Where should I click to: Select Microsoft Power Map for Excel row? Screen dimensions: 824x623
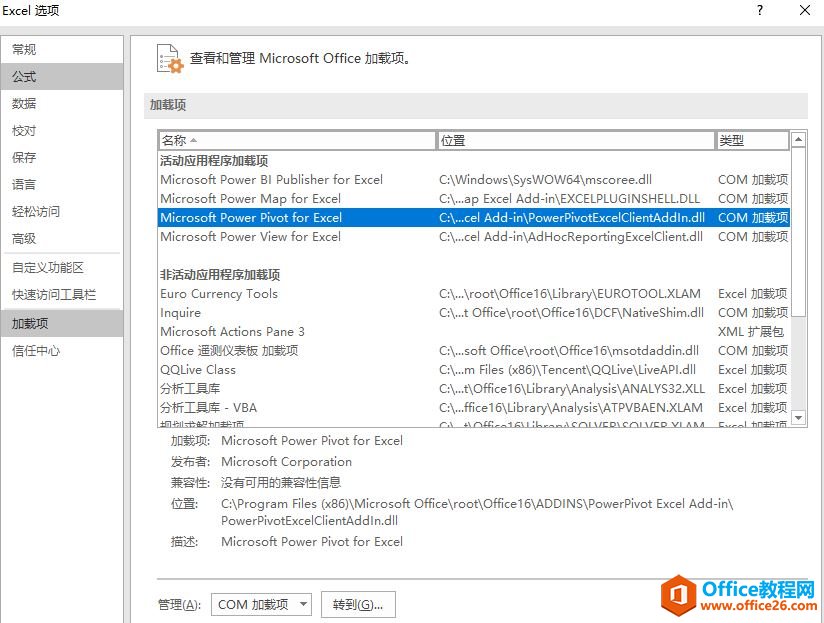click(473, 199)
